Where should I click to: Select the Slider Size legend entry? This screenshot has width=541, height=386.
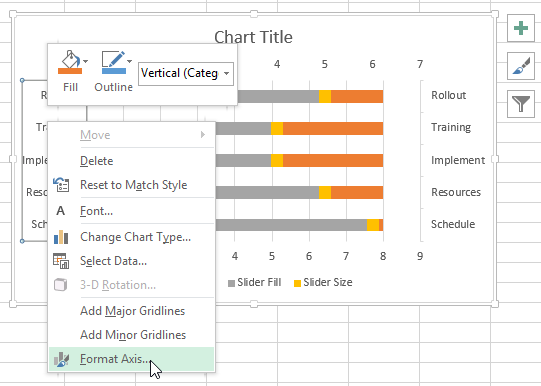point(323,283)
